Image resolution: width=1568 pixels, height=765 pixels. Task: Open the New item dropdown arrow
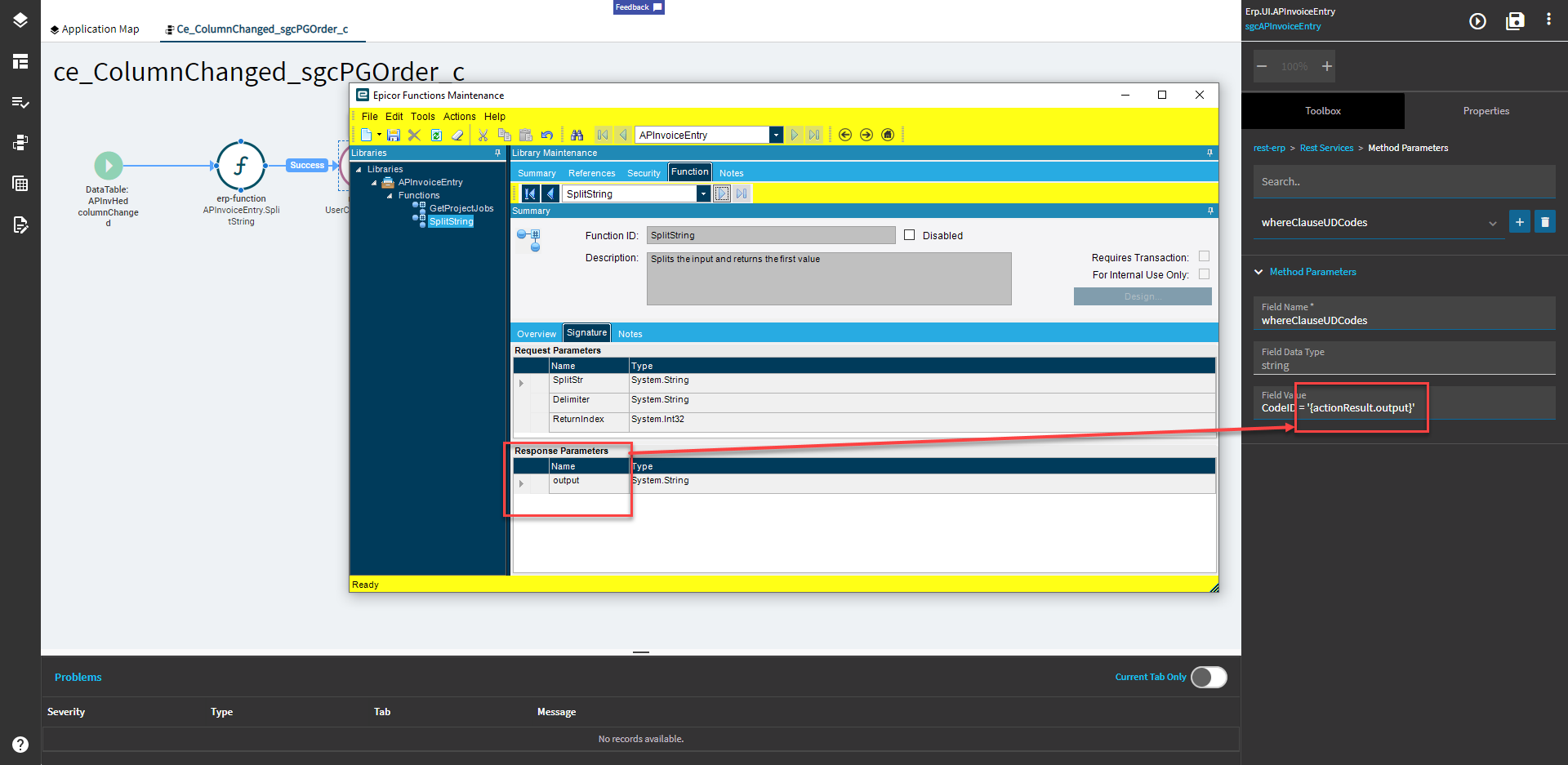[379, 135]
